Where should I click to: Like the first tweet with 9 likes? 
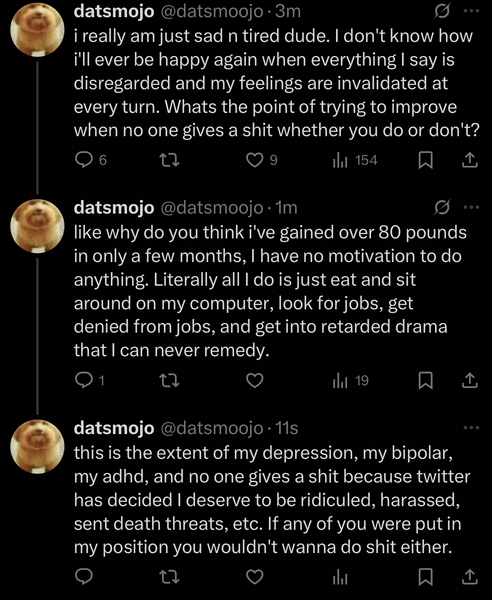(x=254, y=160)
